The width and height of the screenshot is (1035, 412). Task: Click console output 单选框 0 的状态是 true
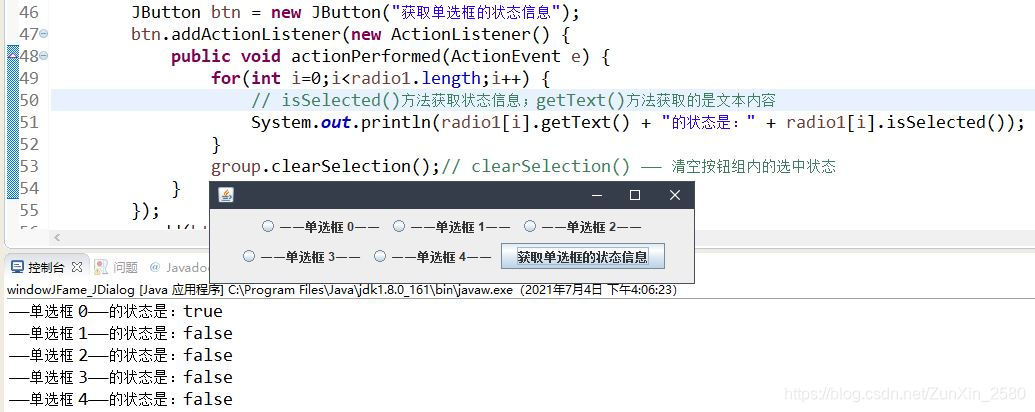click(116, 311)
